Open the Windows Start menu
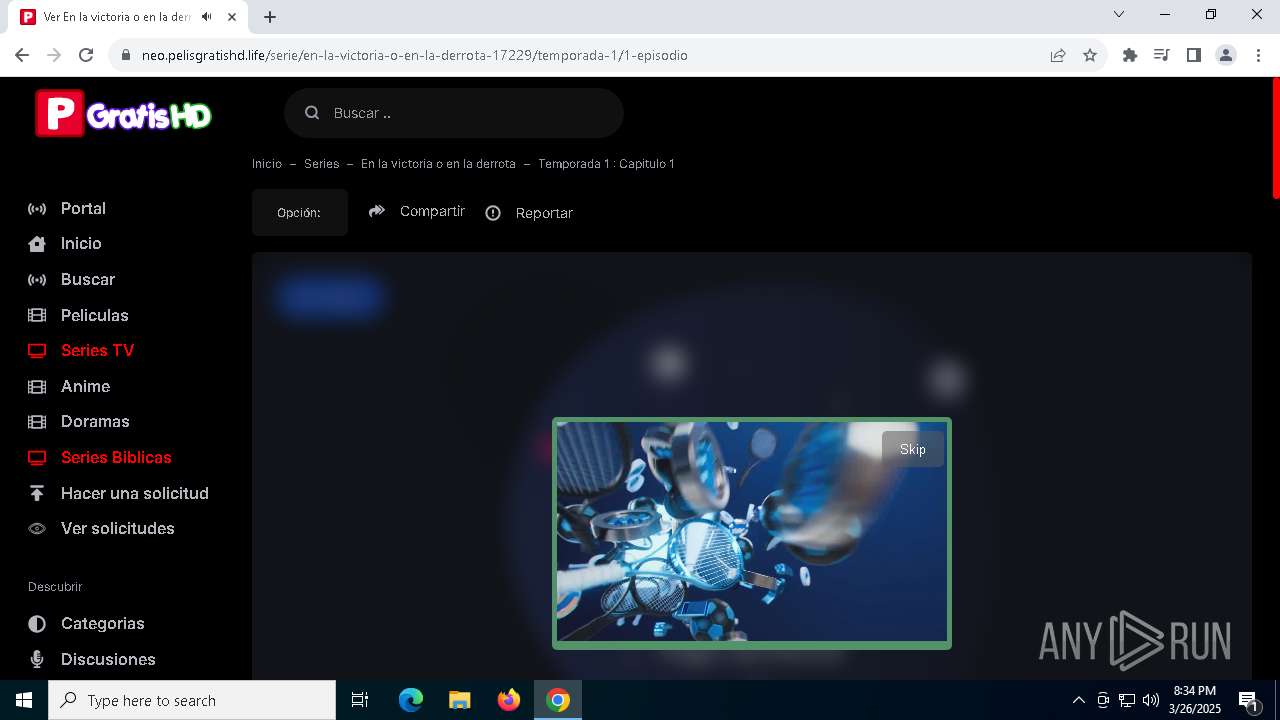This screenshot has height=720, width=1280. [24, 700]
